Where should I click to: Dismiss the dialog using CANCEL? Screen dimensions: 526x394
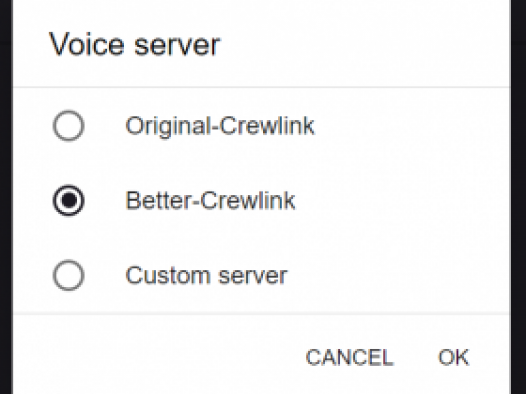(x=349, y=357)
